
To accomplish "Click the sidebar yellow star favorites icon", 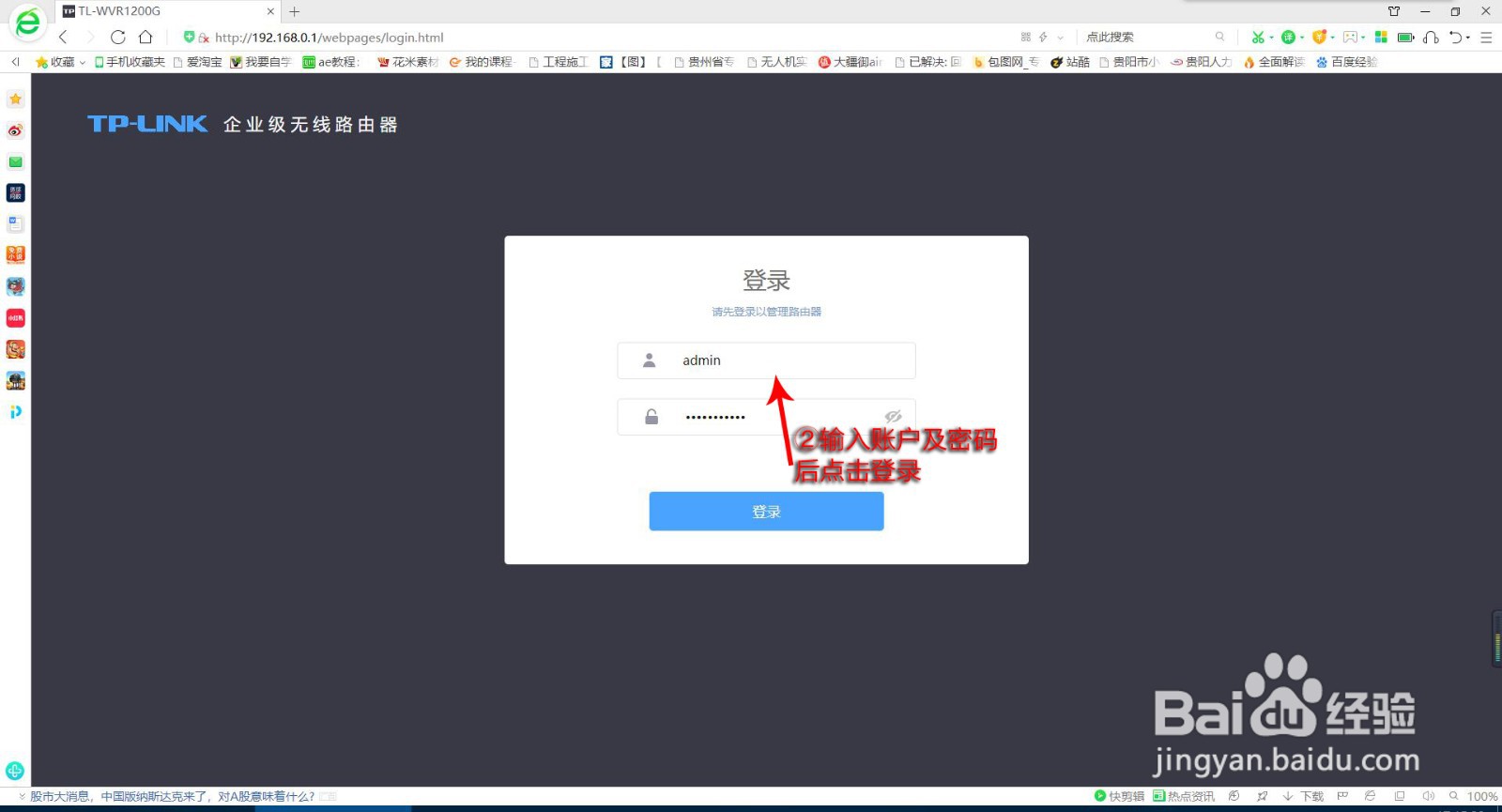I will tap(15, 99).
